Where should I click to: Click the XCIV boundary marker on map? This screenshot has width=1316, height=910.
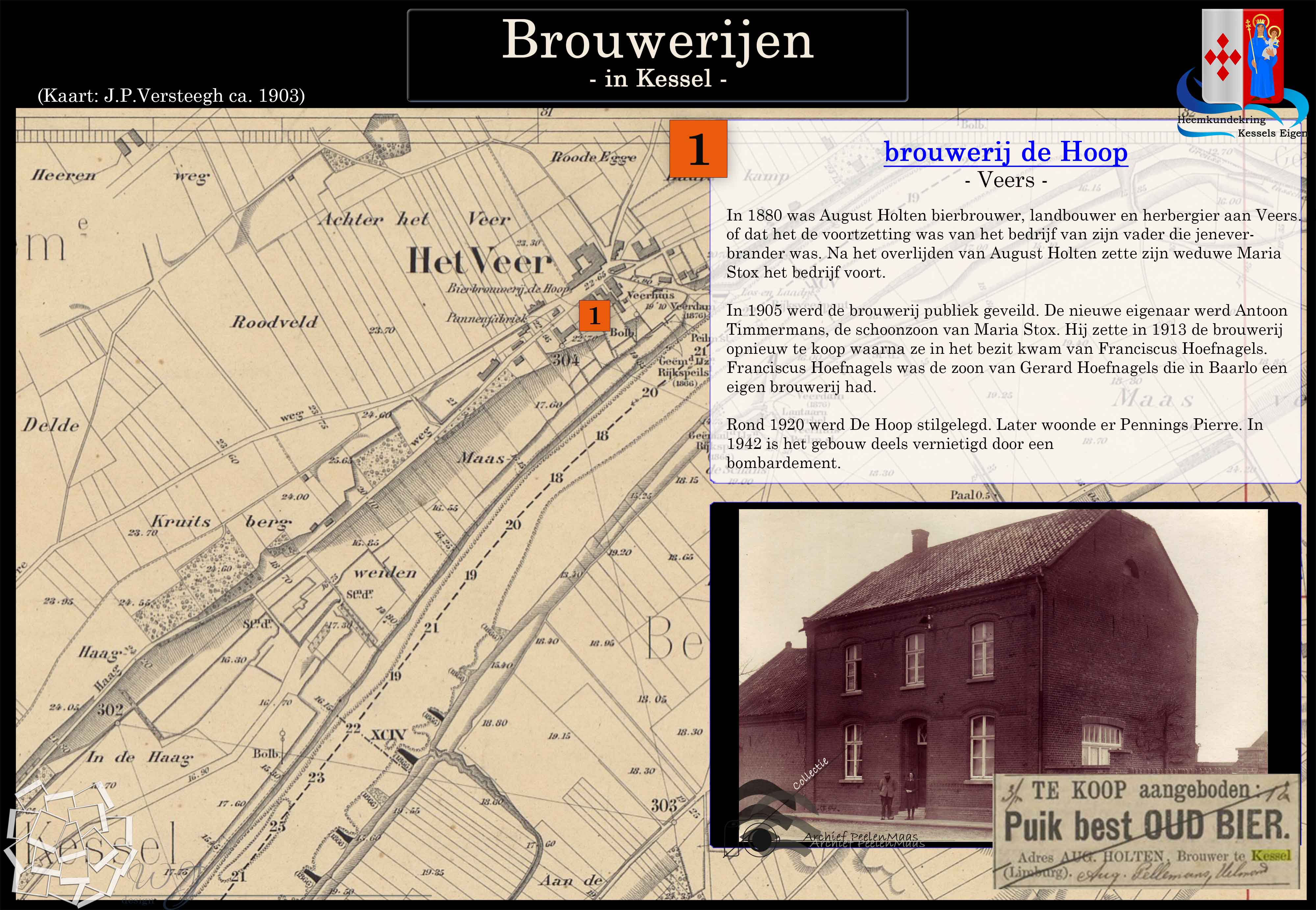click(388, 734)
